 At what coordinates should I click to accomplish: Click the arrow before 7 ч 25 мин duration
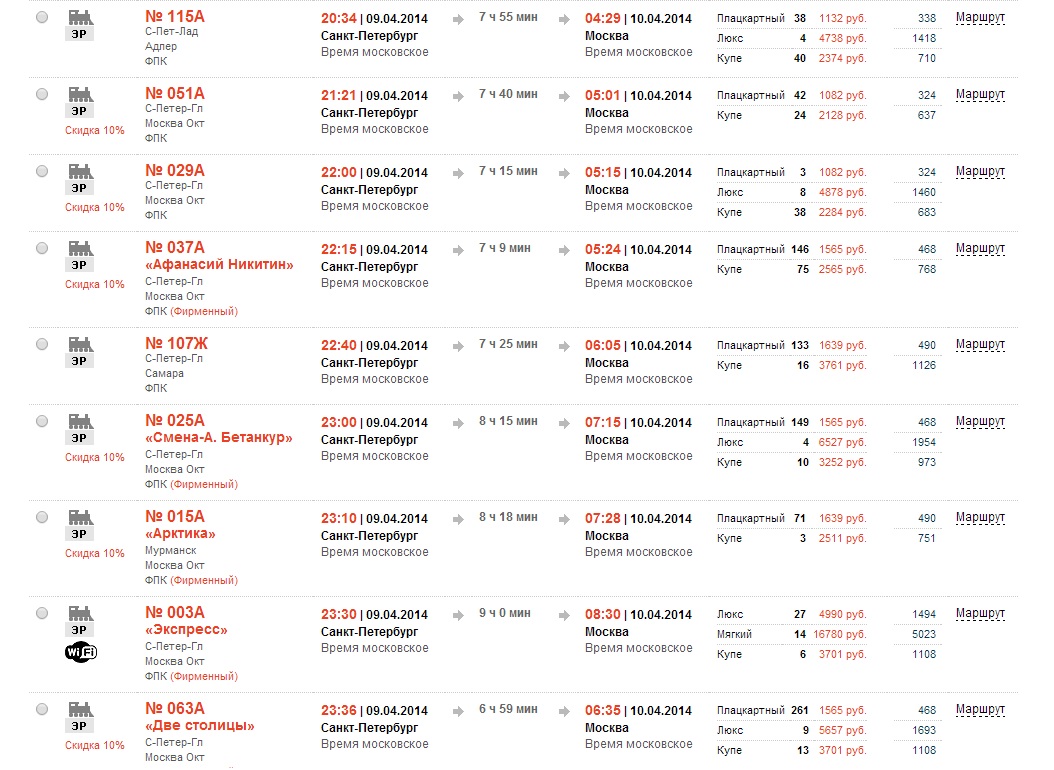point(457,346)
